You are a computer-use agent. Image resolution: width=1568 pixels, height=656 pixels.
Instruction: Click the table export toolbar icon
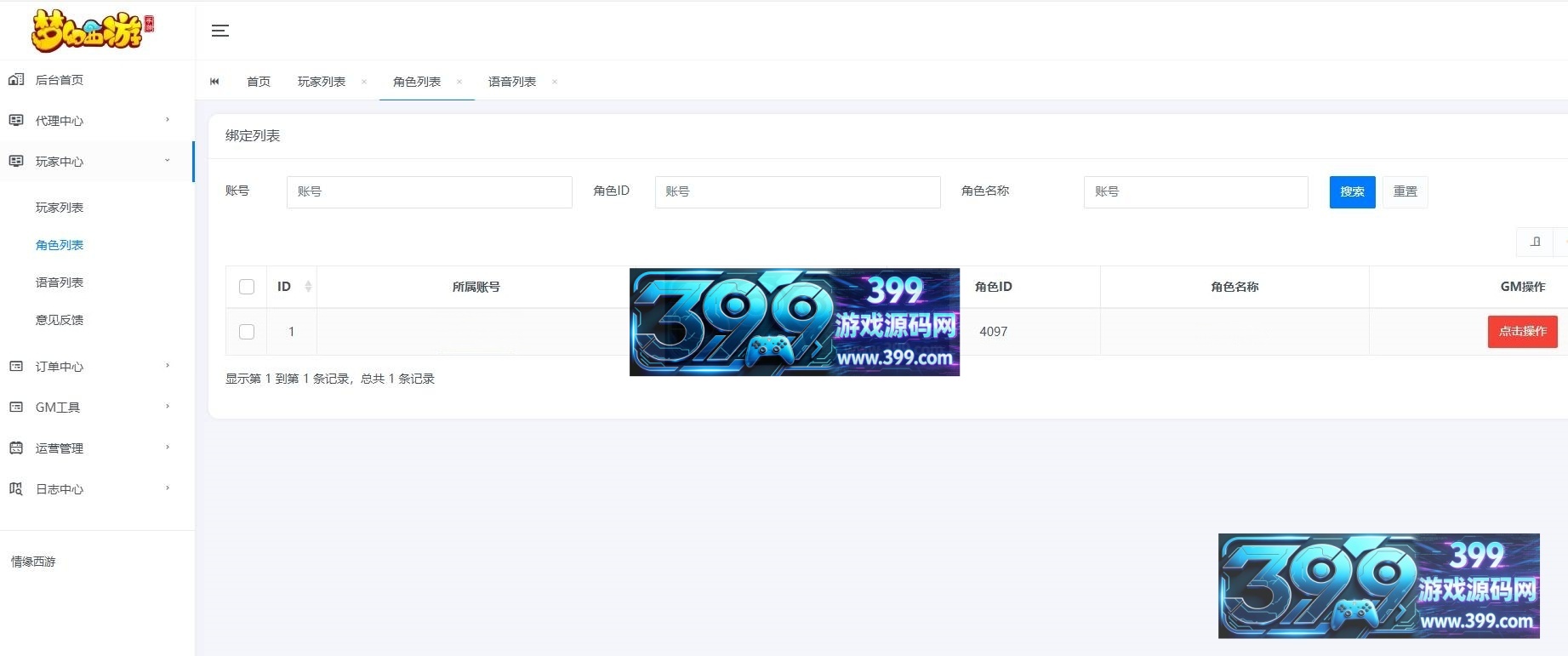pos(1535,242)
